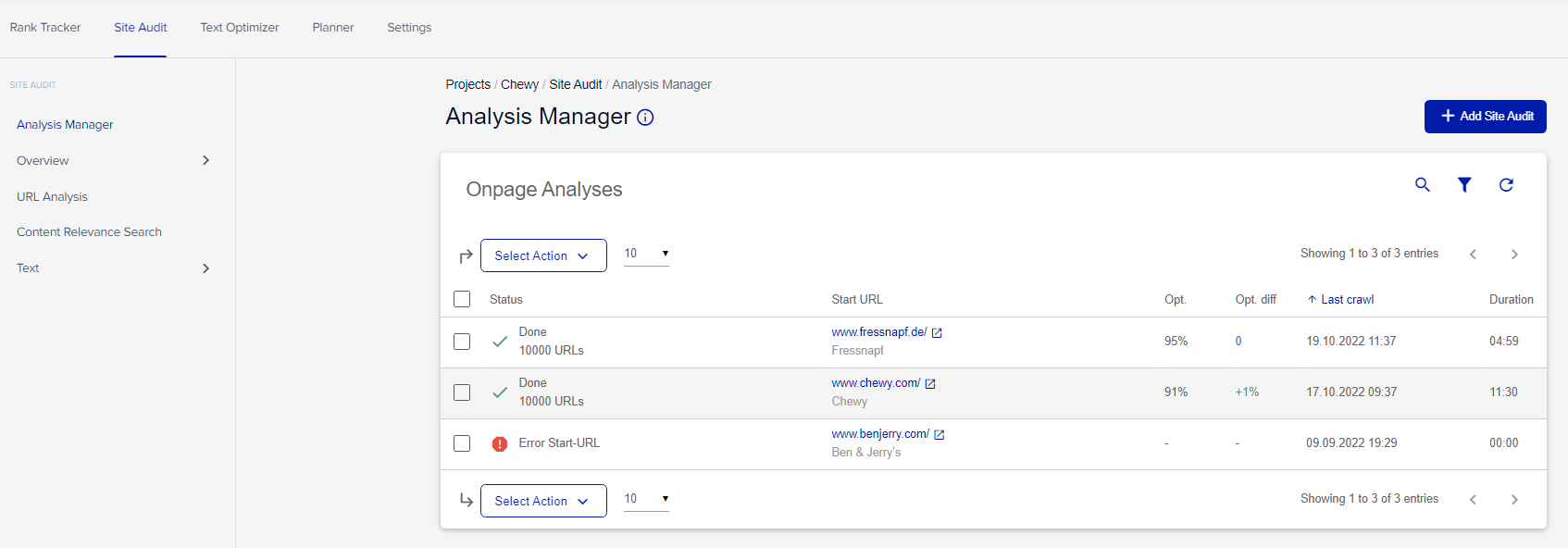The height and width of the screenshot is (548, 1568).
Task: Click the top bulk-action arrow icon
Action: click(x=466, y=256)
